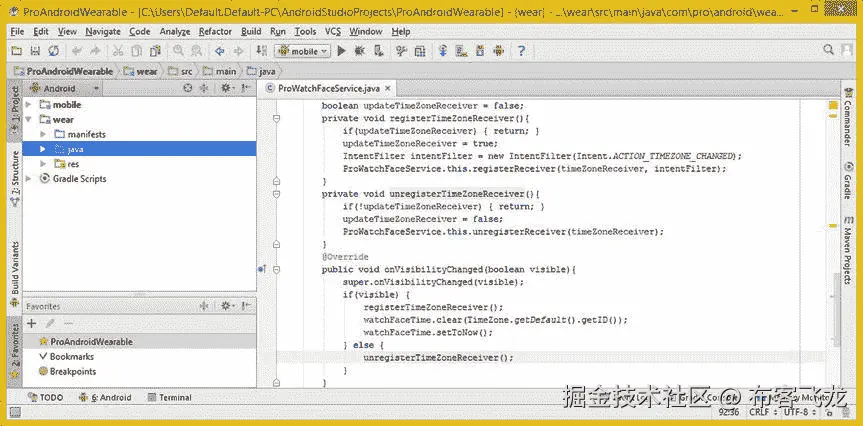
Task: Expand the res folder
Action: [x=43, y=164]
